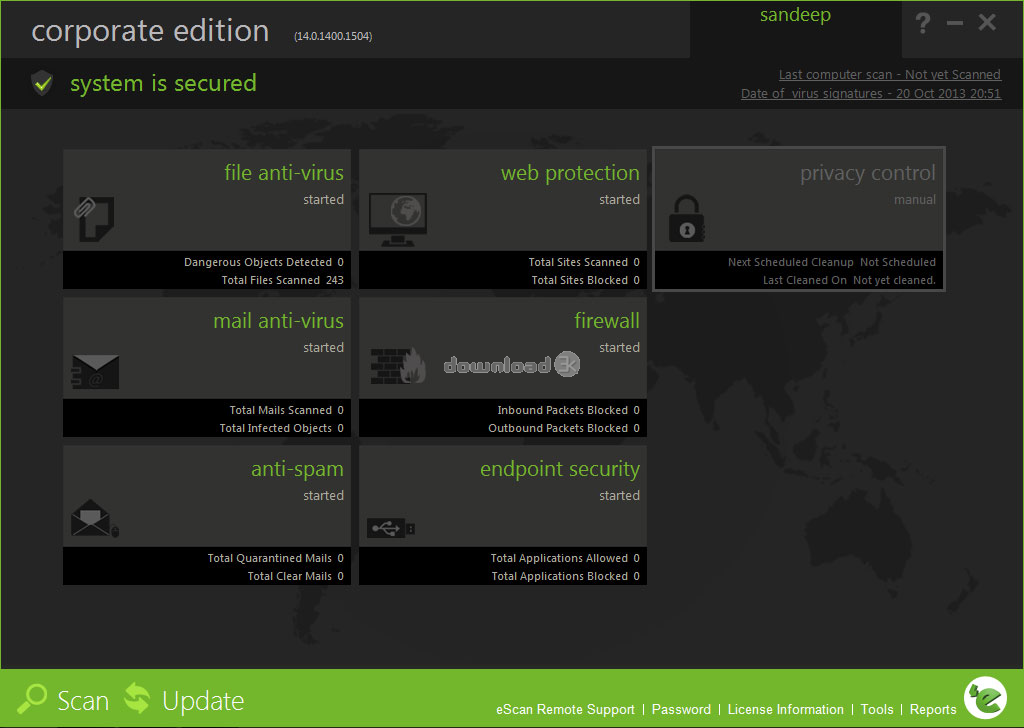Open eScan Remote Support
This screenshot has width=1024, height=728.
click(565, 709)
